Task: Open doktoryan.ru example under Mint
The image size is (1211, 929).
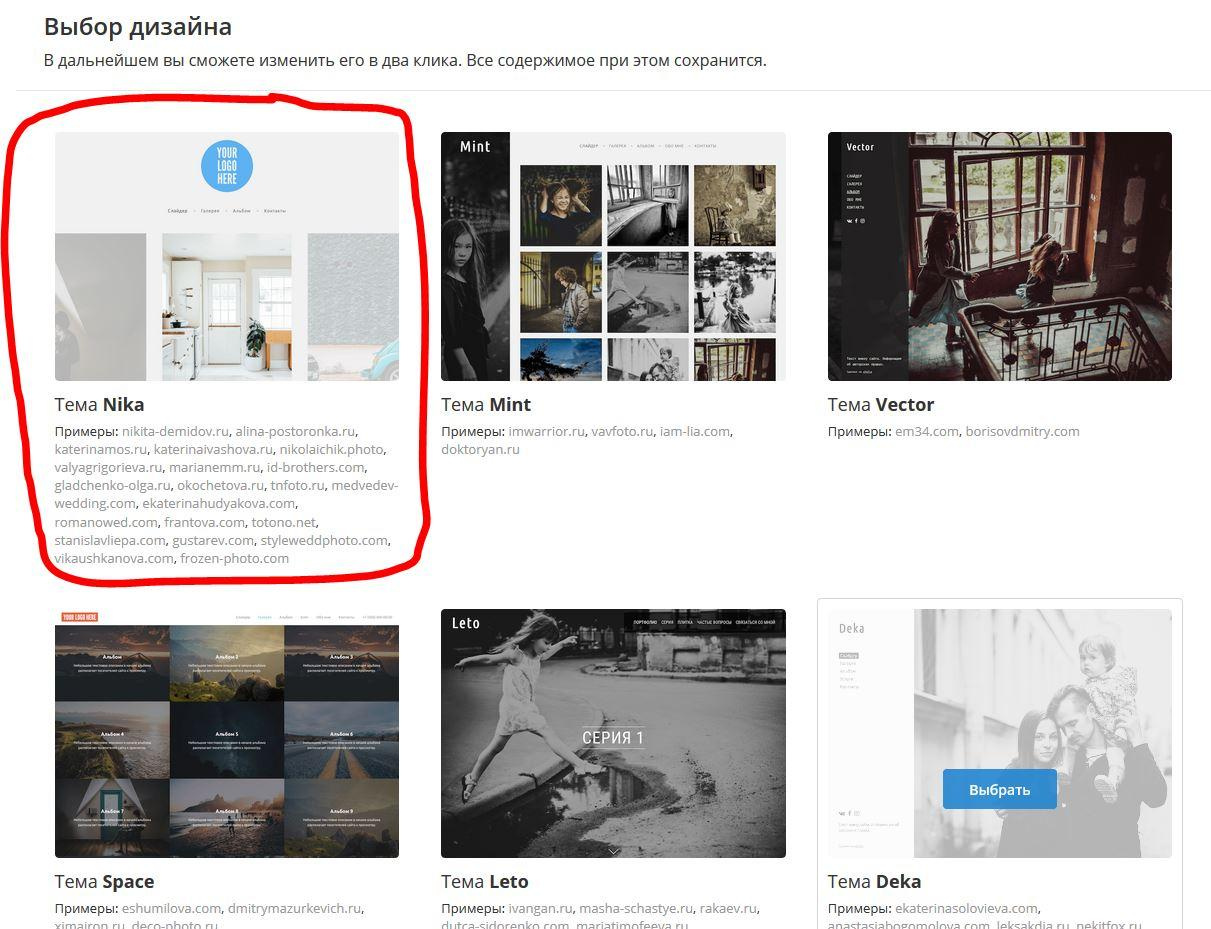Action: [x=480, y=450]
